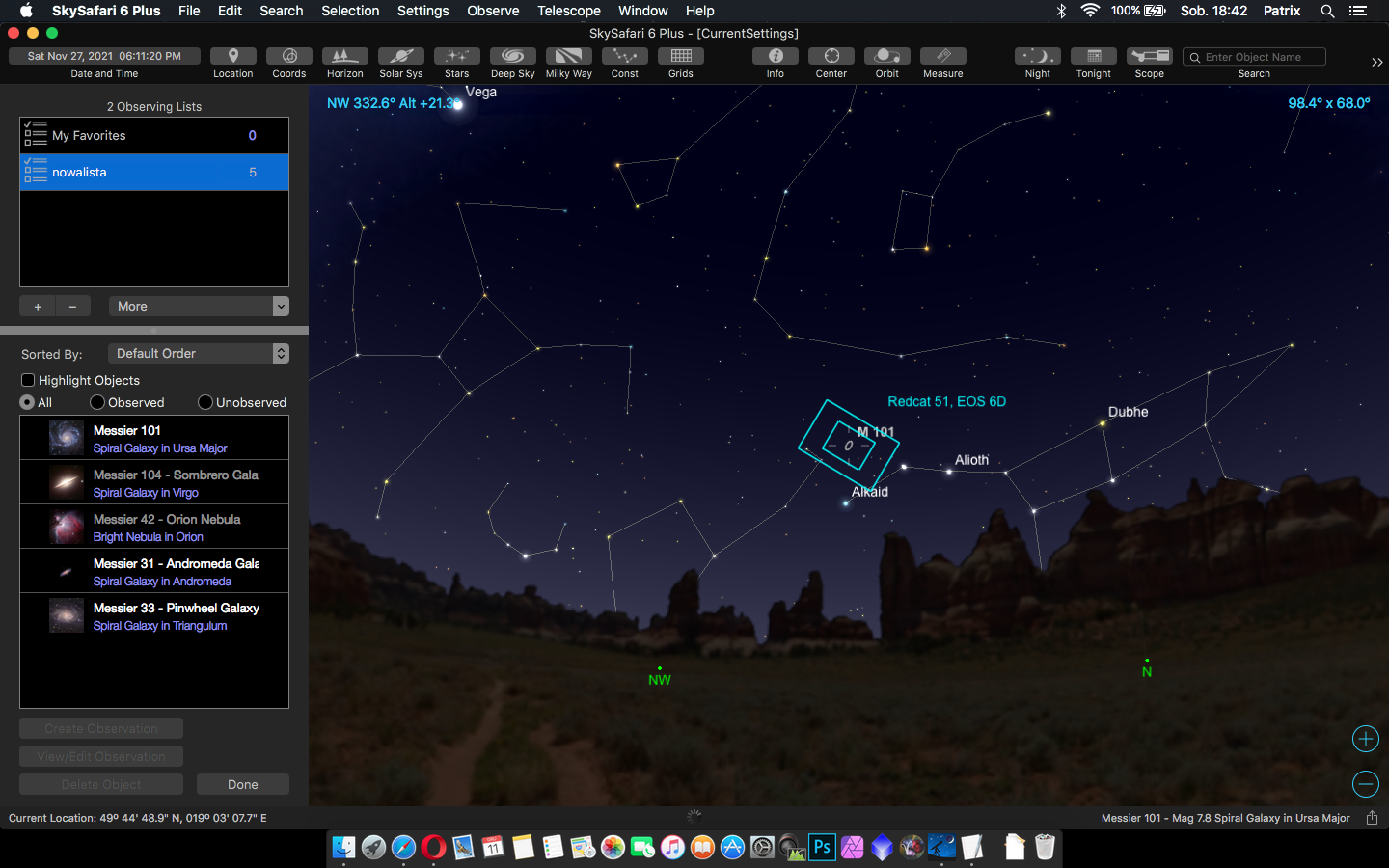Open object Info icon
Screen dimensions: 1389x868
pos(776,56)
